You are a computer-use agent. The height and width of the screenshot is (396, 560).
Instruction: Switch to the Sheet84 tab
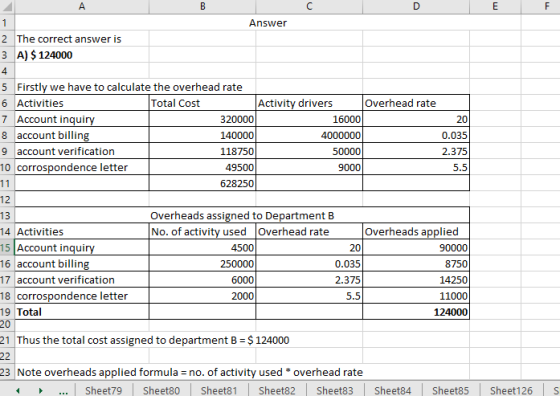click(392, 391)
